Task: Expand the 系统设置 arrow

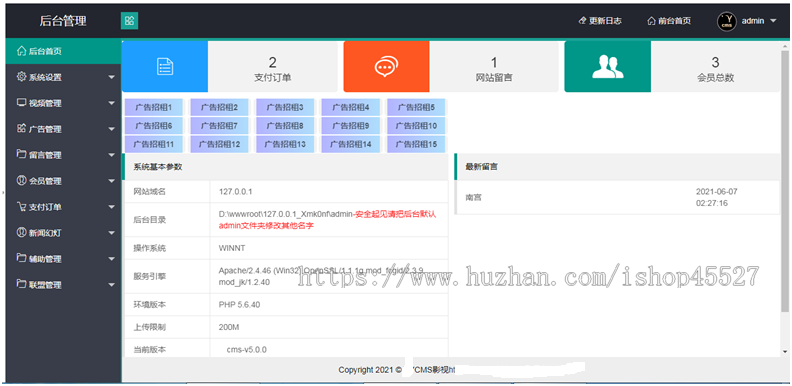Action: [x=112, y=78]
